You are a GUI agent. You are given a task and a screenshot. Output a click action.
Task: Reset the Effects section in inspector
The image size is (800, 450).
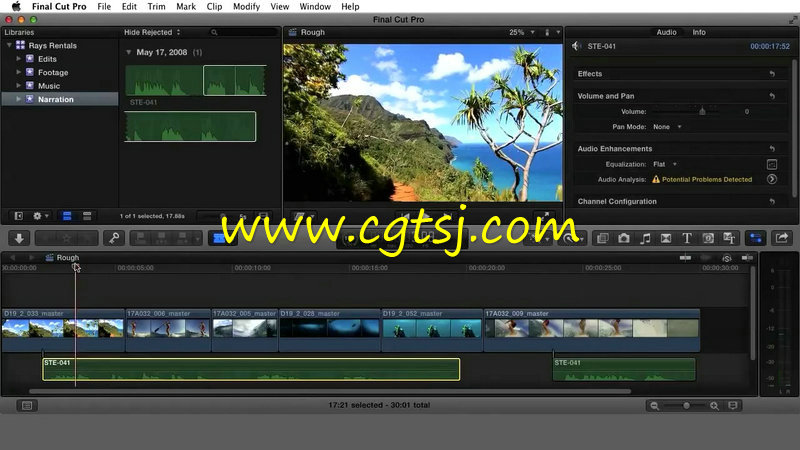772,74
